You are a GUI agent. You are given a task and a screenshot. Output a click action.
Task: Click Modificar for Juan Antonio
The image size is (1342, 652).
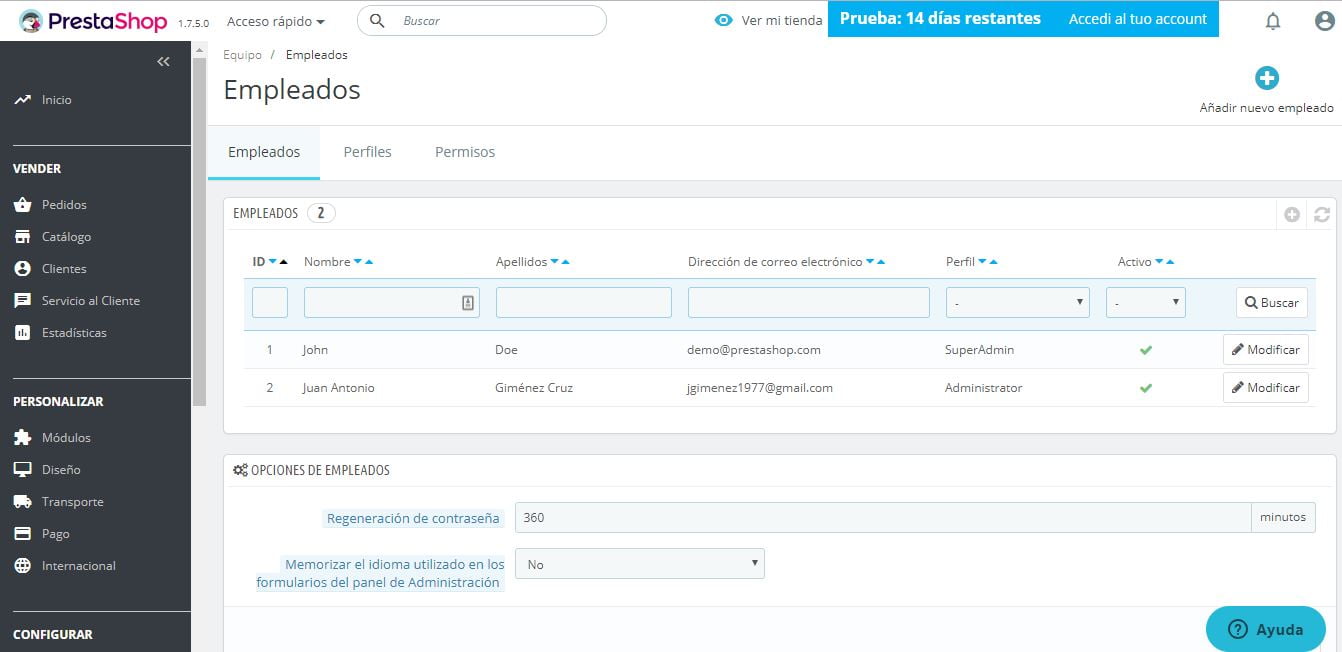tap(1265, 387)
